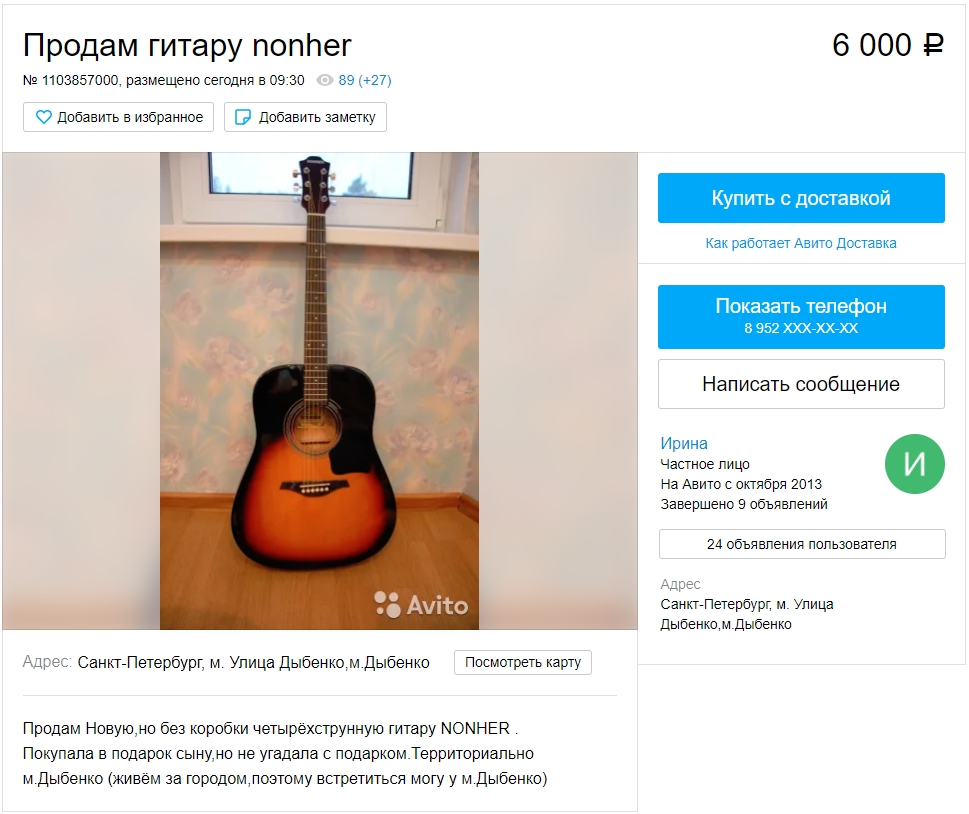Click Написать сообщение button
Screen dimensions: 969x814
pyautogui.click(x=801, y=384)
